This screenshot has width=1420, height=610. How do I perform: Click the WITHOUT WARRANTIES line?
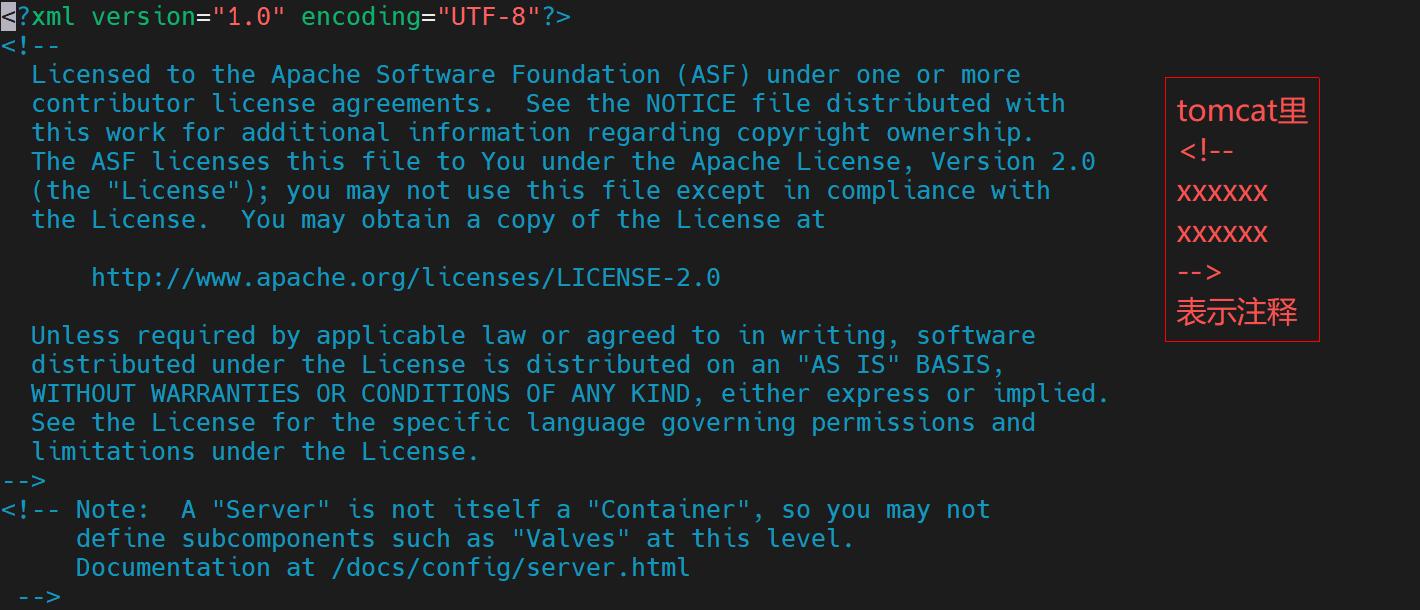point(570,394)
